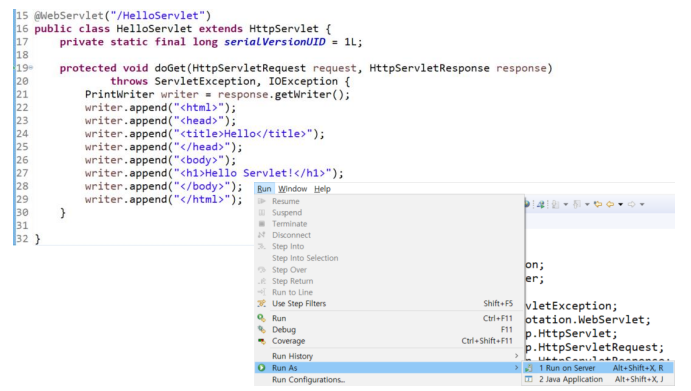Open the Window menu
This screenshot has height=391, width=691.
[x=293, y=189]
